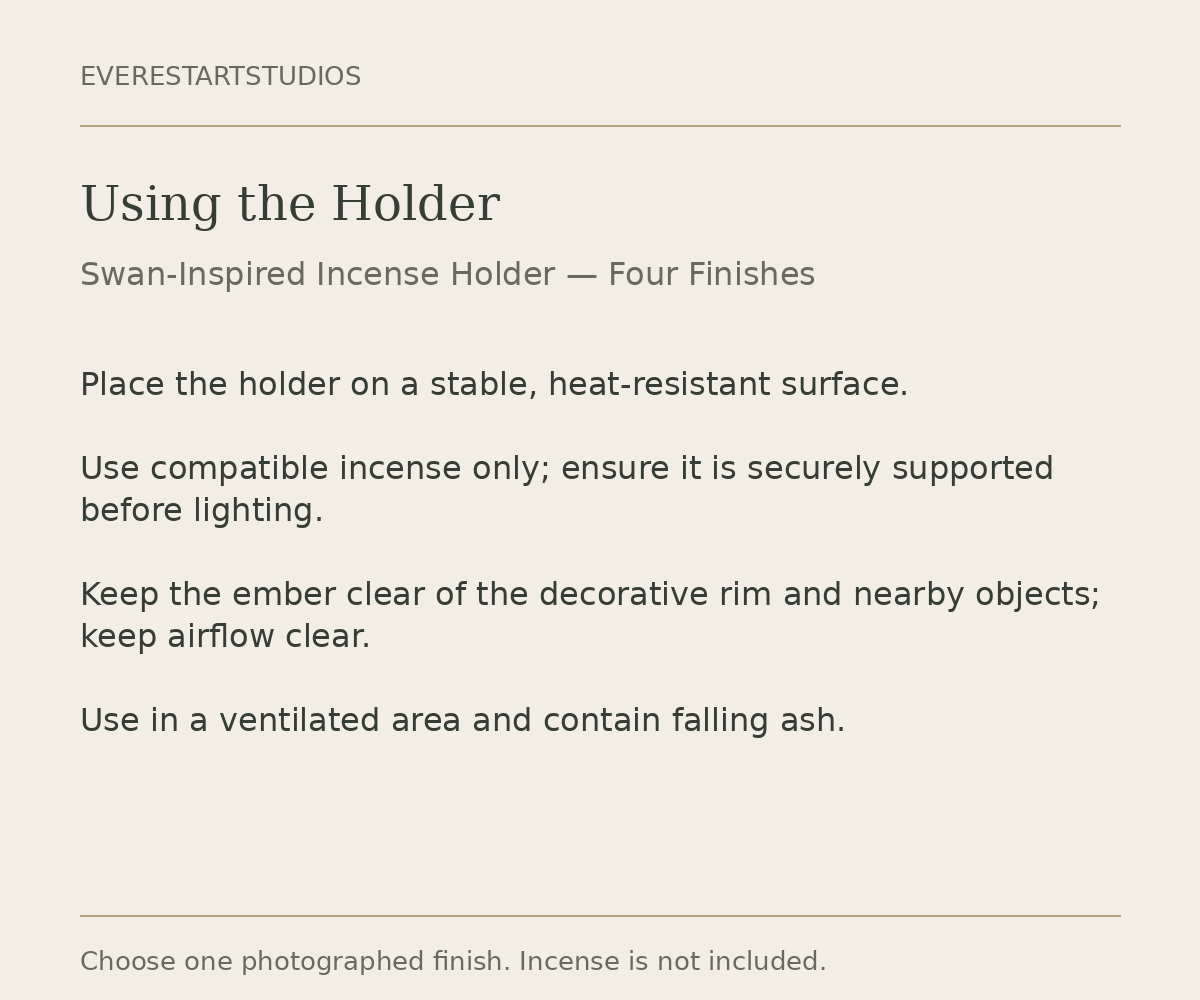Viewport: 1200px width, 1000px height.
Task: Click the word 'Holder' in the main title
Action: tap(415, 205)
